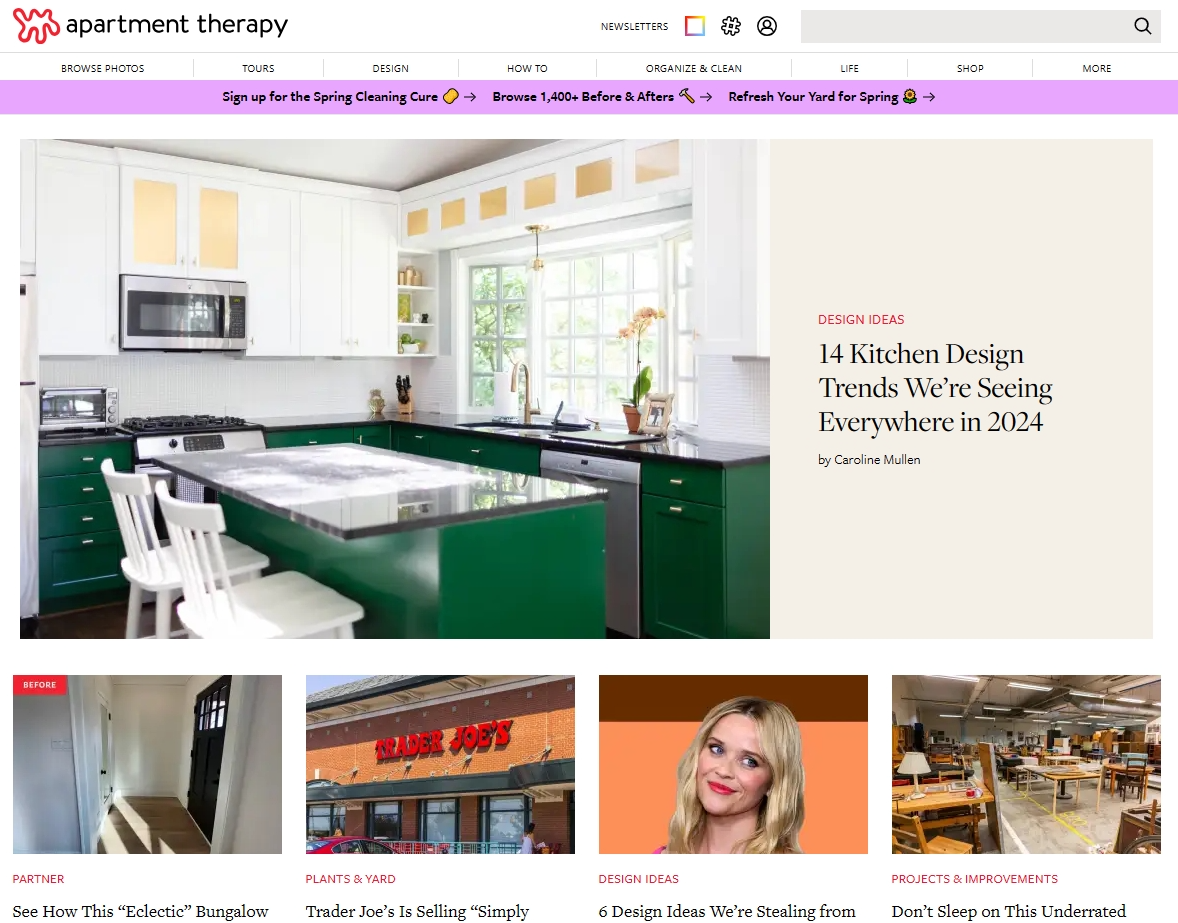
Task: Expand the DESIGN navigation menu
Action: [390, 68]
